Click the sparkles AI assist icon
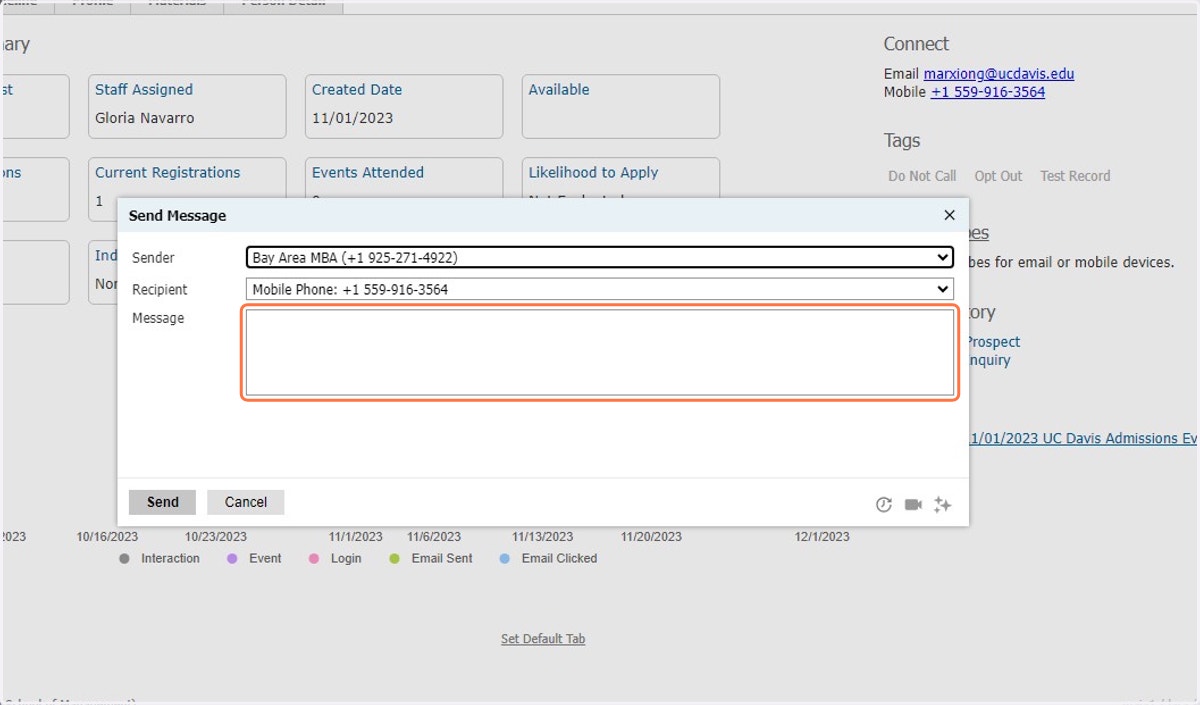Screen dimensions: 1200x705 pos(942,505)
